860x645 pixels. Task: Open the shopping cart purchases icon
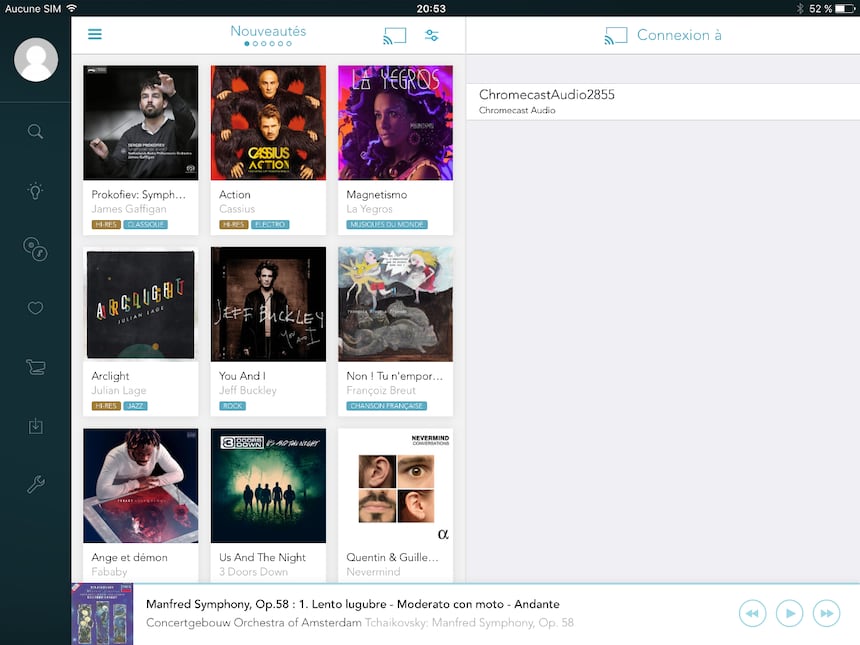click(x=36, y=367)
